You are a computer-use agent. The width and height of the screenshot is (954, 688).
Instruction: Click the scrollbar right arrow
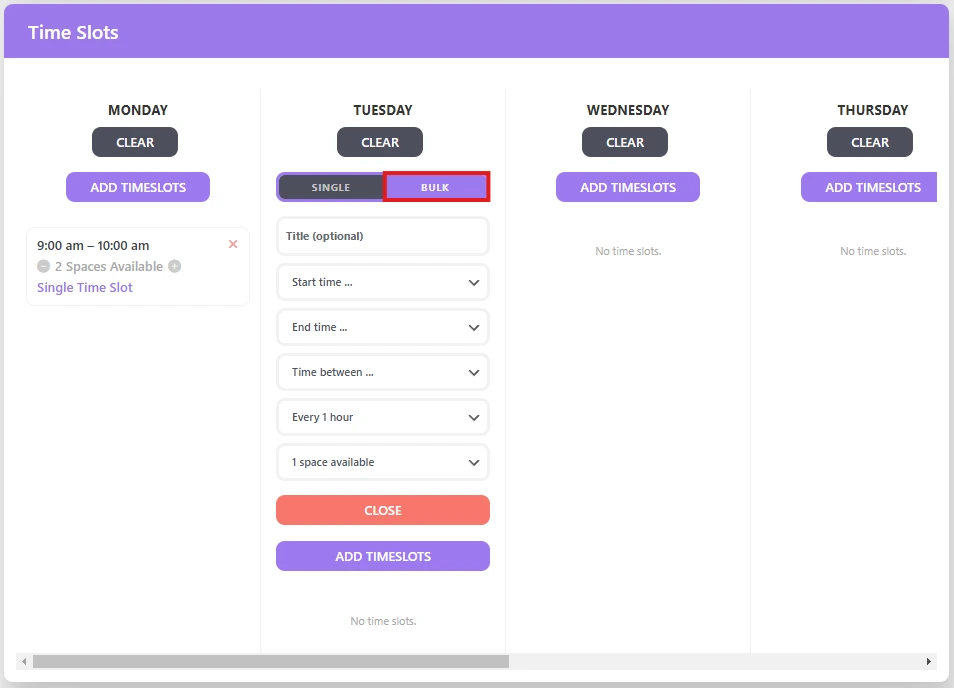point(928,661)
